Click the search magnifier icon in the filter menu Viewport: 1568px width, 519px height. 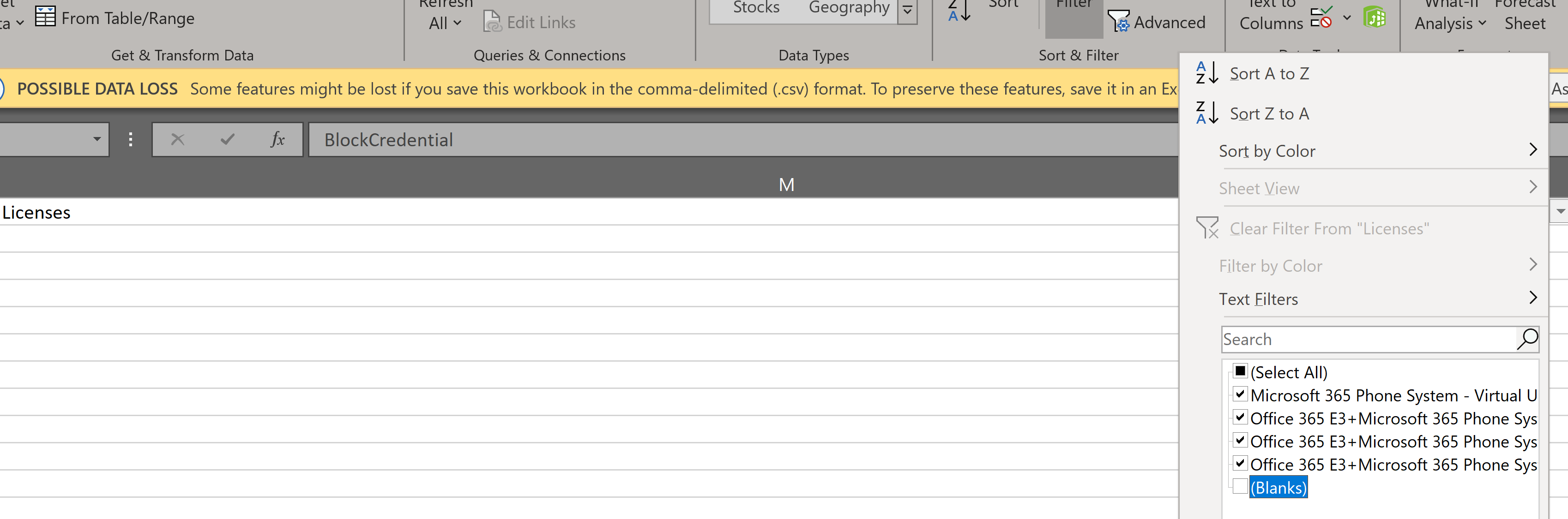point(1527,339)
